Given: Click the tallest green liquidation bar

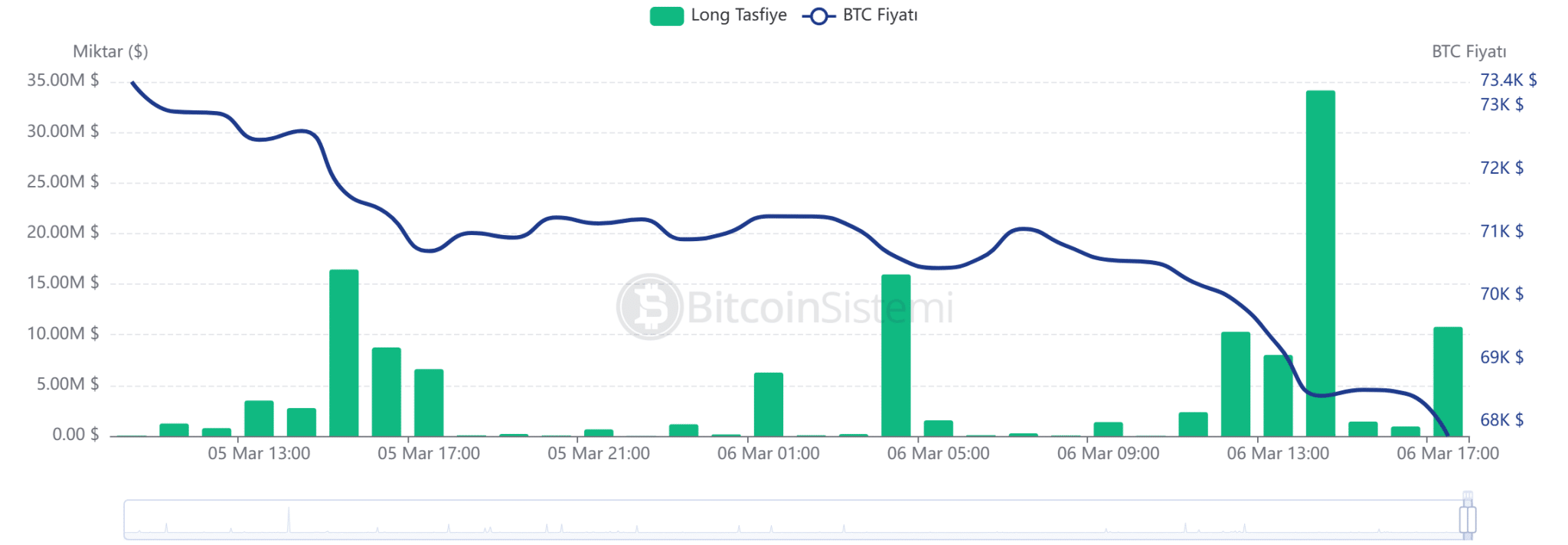Looking at the screenshot, I should (x=1320, y=263).
